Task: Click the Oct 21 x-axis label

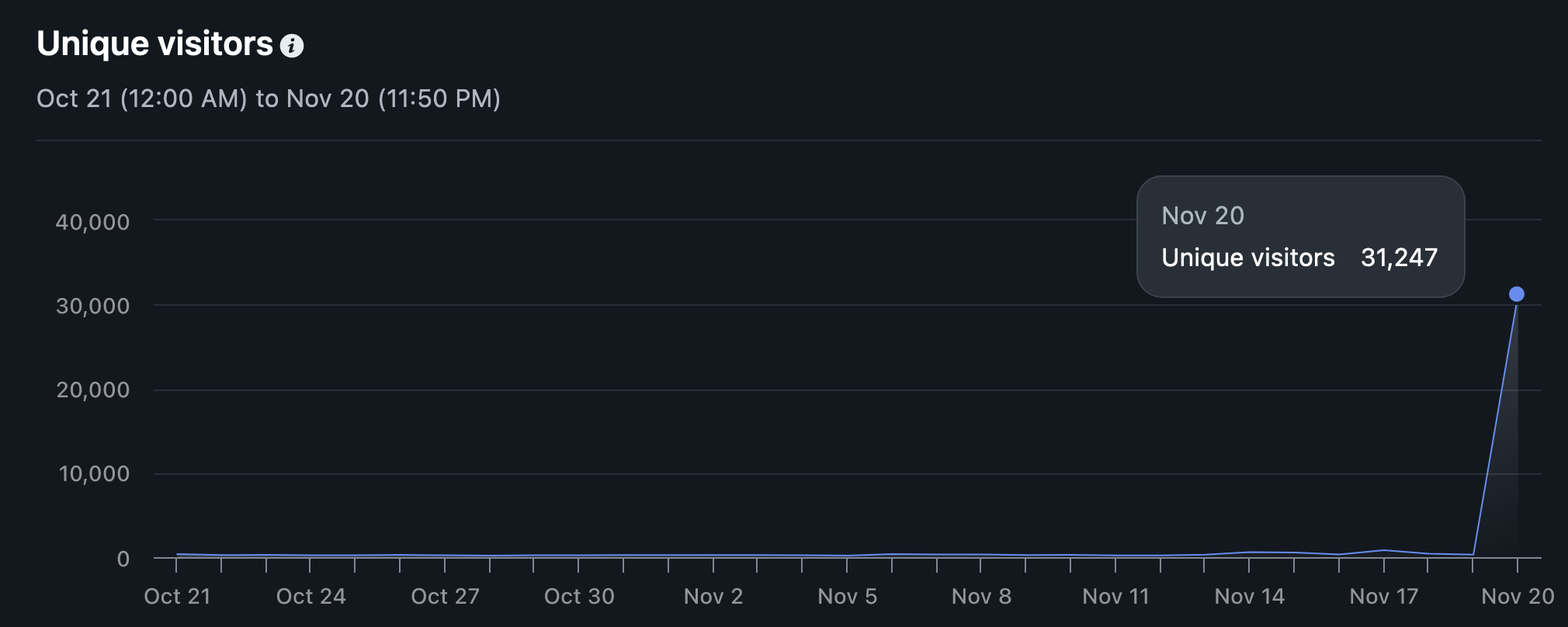Action: click(x=177, y=596)
